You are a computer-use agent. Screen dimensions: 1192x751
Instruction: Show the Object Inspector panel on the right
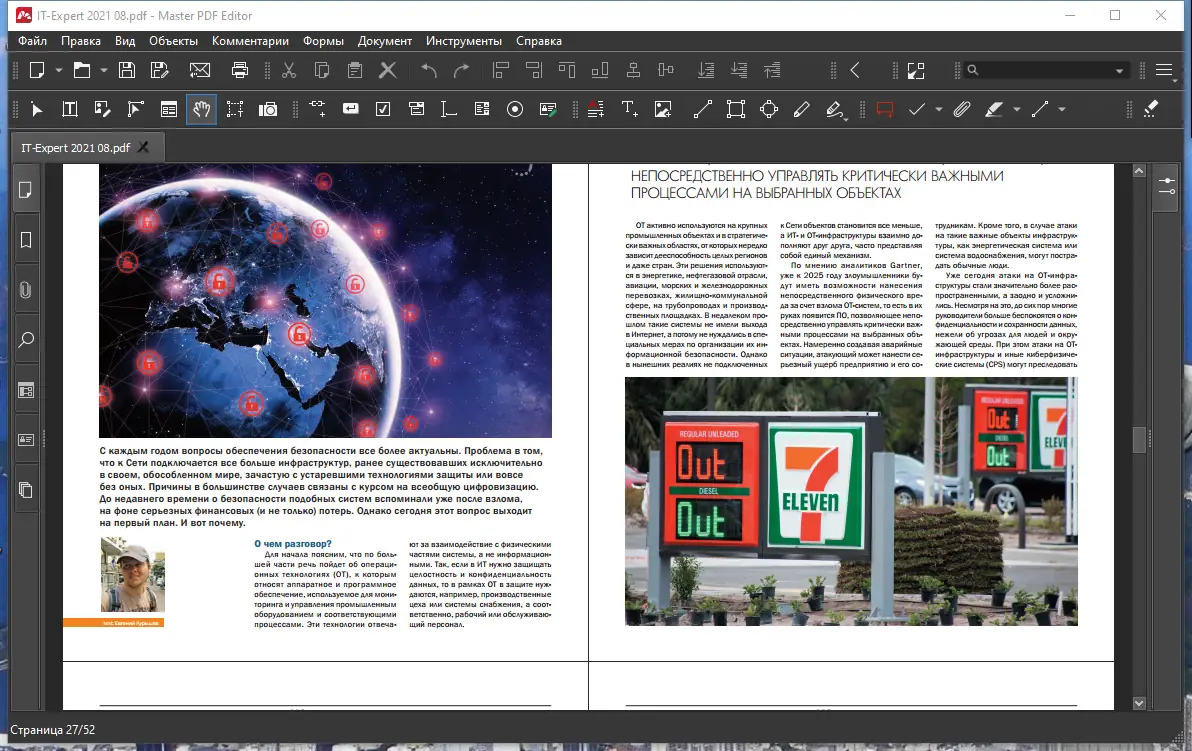(x=1166, y=187)
